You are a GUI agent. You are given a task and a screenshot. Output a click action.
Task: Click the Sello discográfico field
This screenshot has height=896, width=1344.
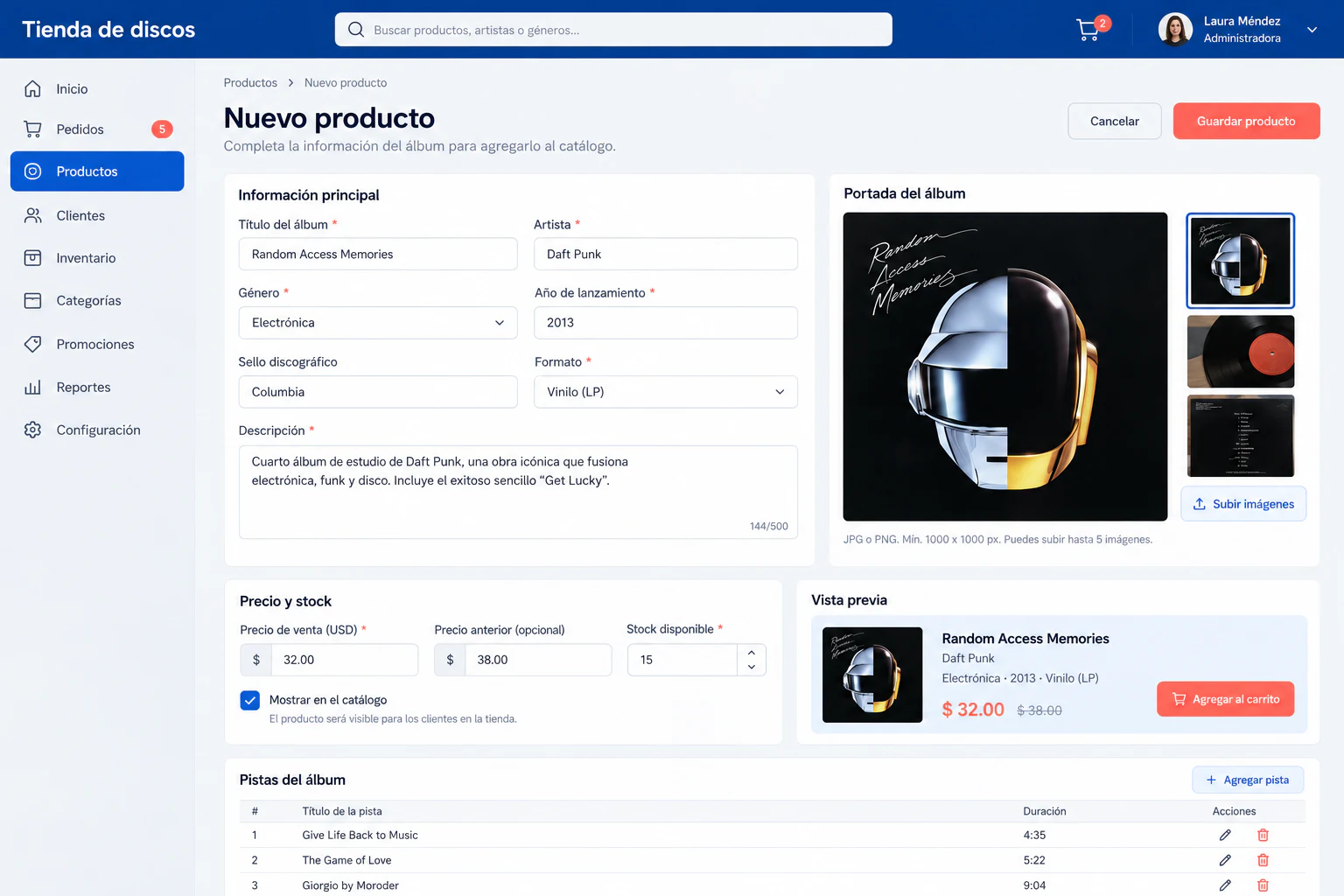(378, 392)
